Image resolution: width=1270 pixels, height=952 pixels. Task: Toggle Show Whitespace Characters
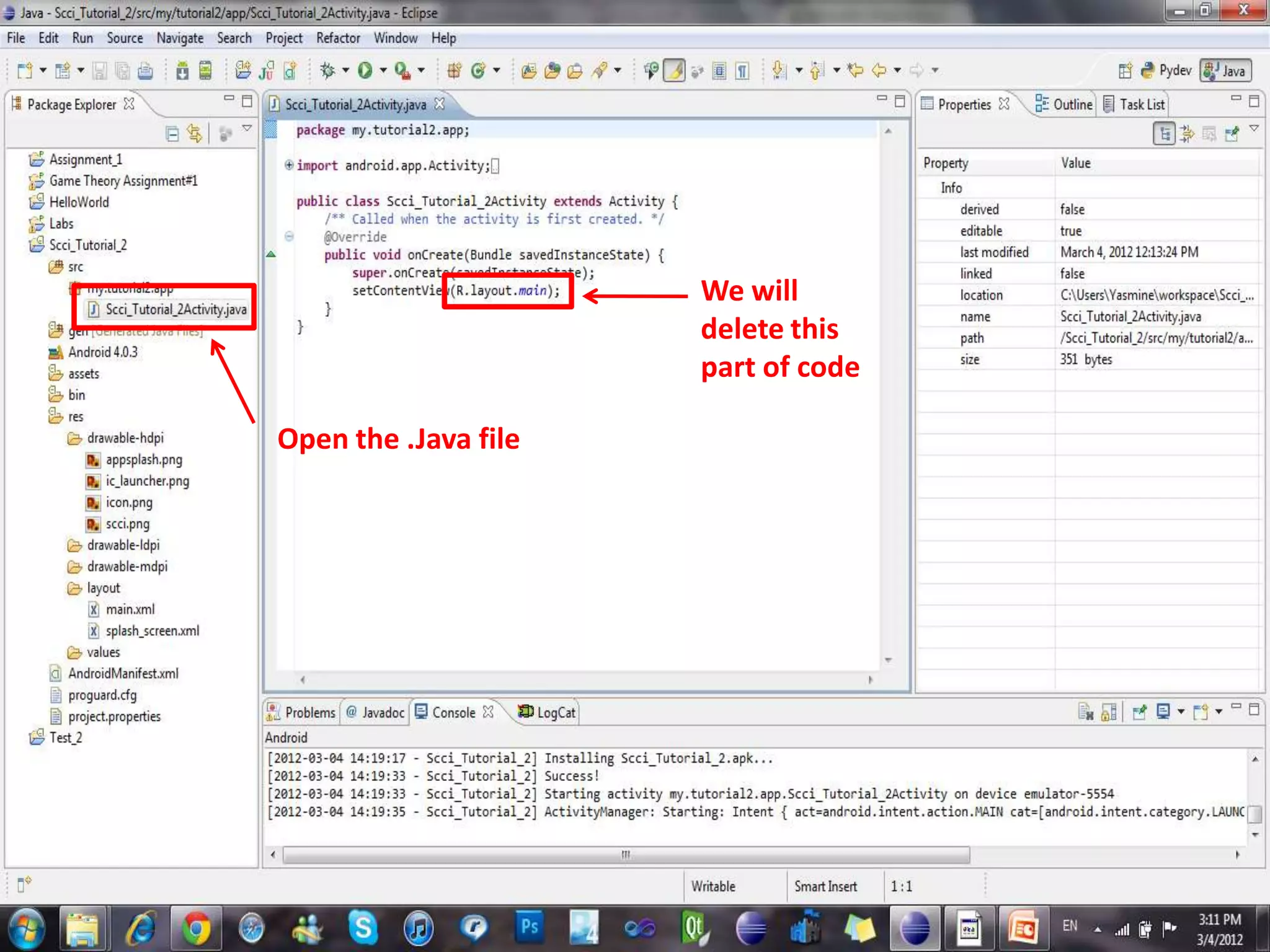(x=742, y=71)
